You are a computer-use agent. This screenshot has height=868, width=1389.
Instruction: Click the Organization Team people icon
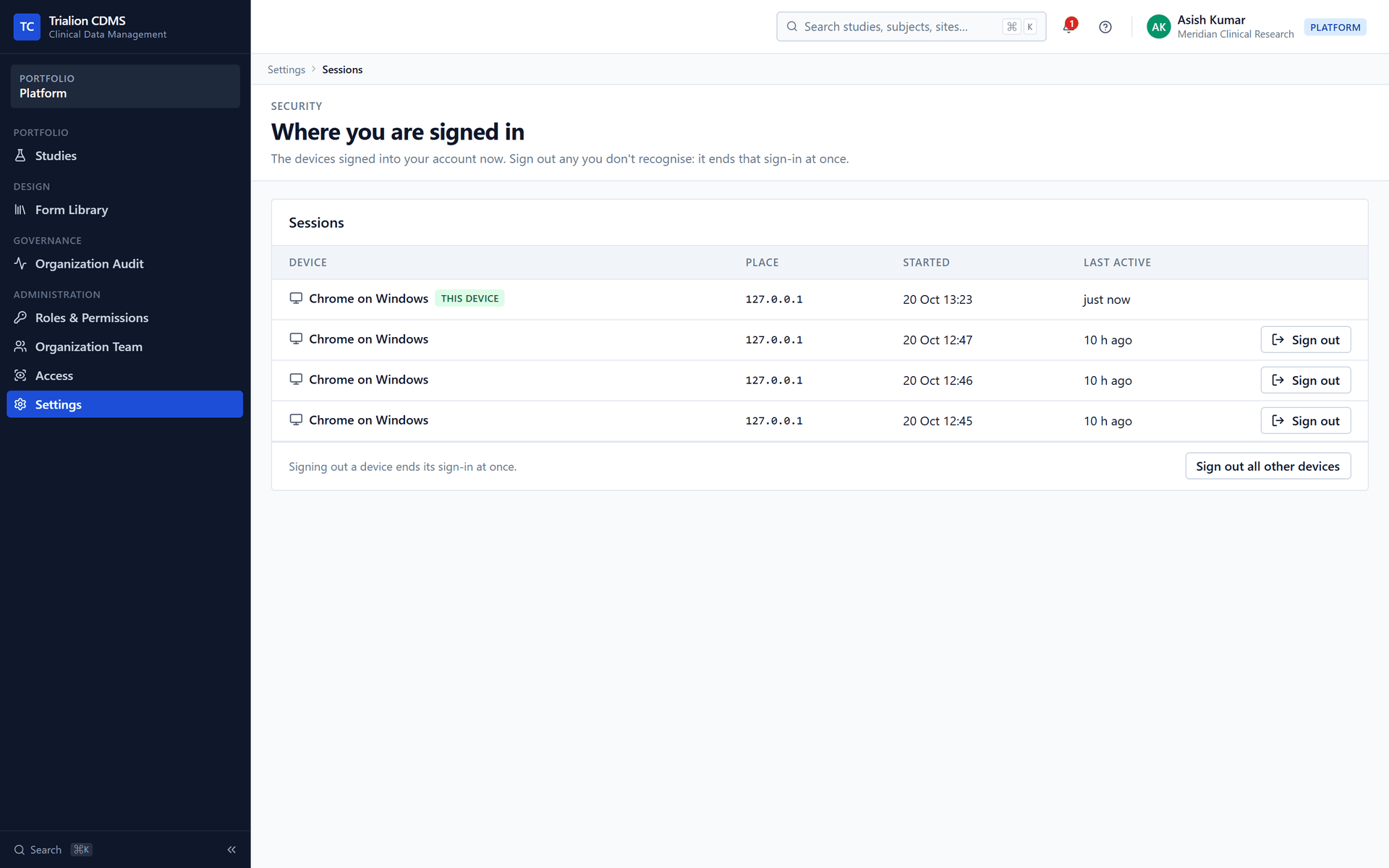20,346
